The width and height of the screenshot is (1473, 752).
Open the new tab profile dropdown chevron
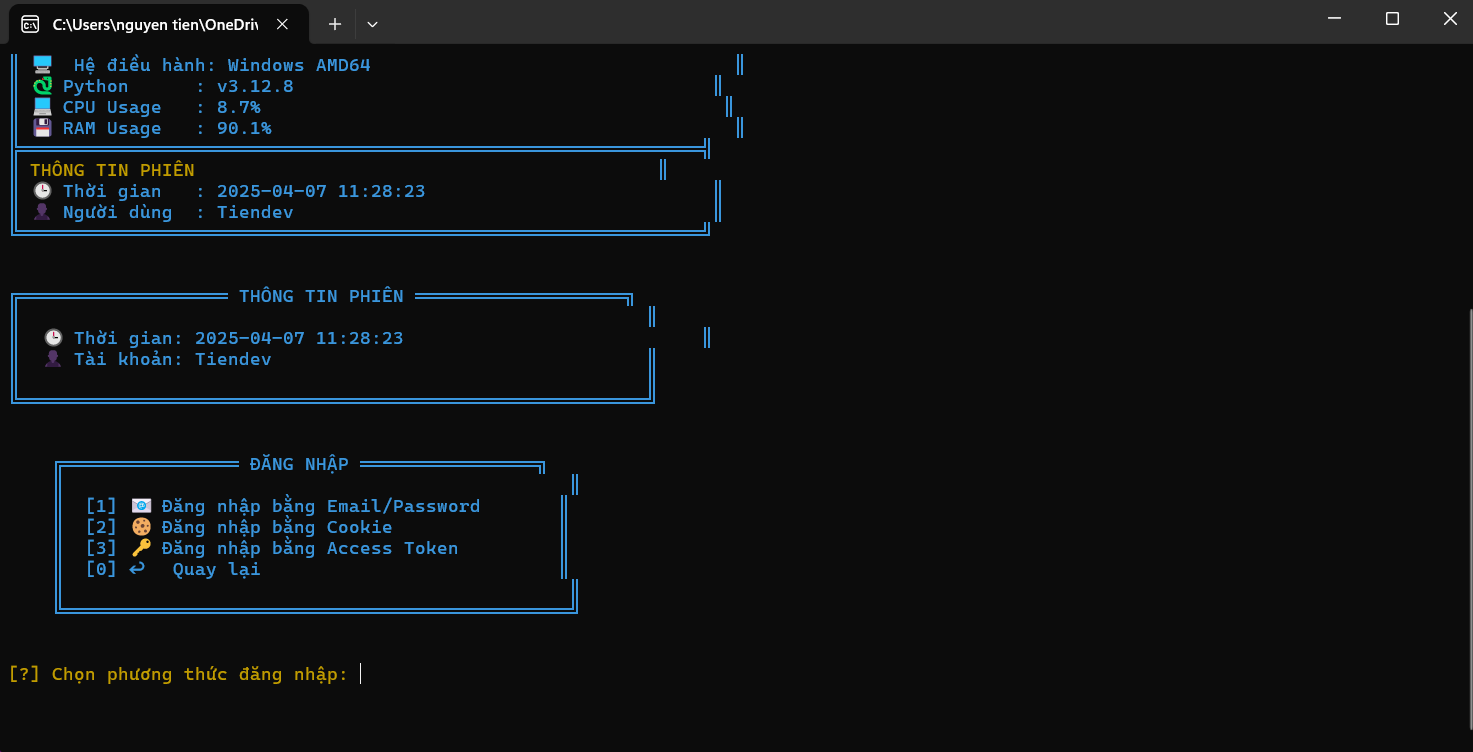372,24
